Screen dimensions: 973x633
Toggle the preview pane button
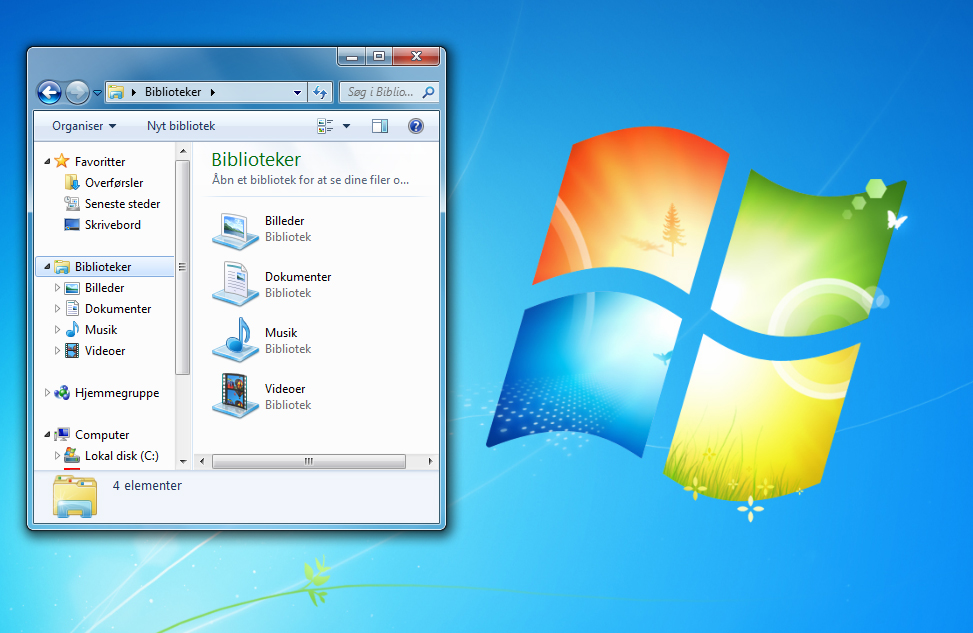[x=380, y=126]
